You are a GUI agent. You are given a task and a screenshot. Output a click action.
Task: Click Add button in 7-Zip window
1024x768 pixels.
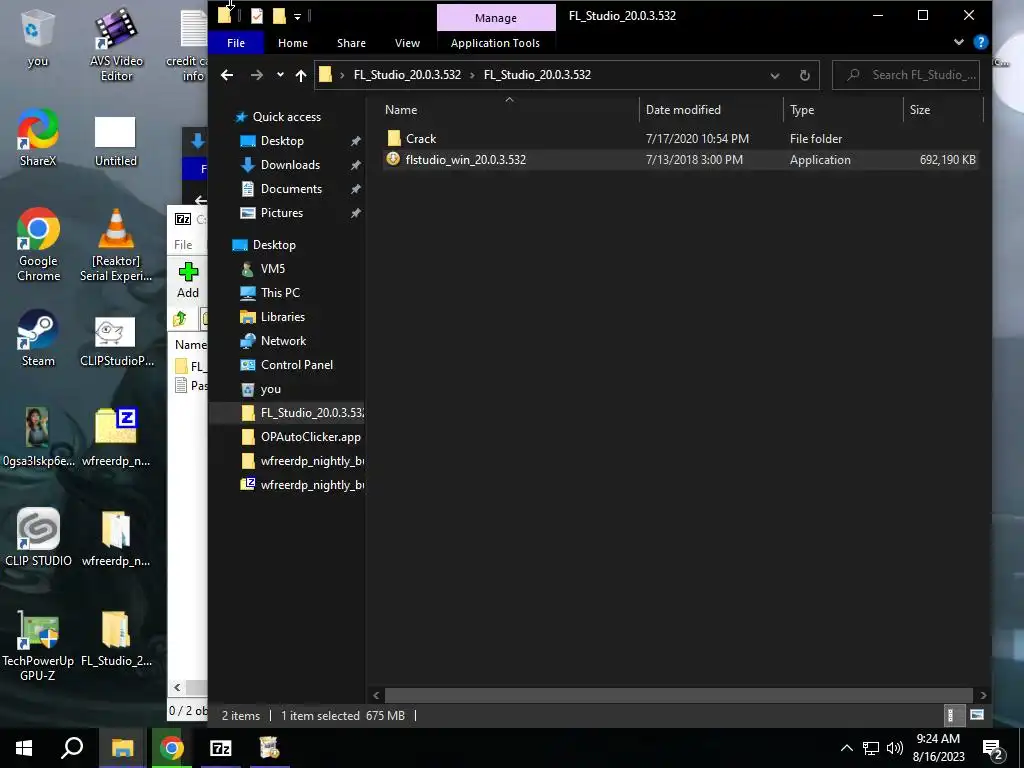pyautogui.click(x=188, y=280)
